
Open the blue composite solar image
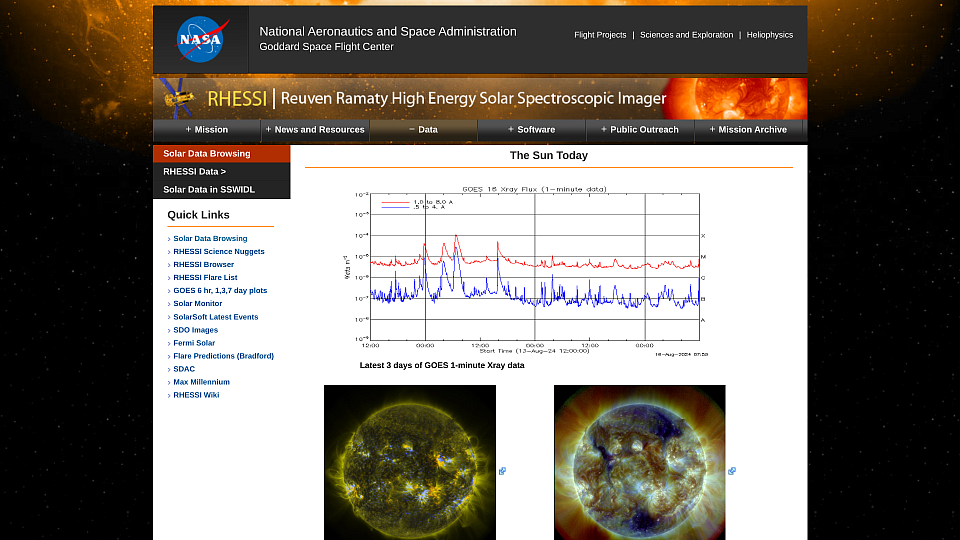point(640,462)
